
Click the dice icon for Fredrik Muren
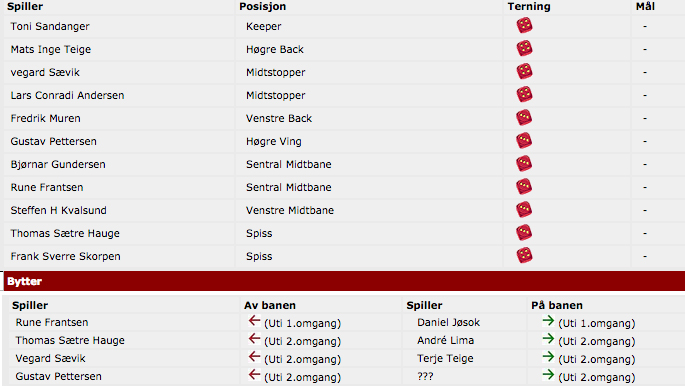pos(524,117)
